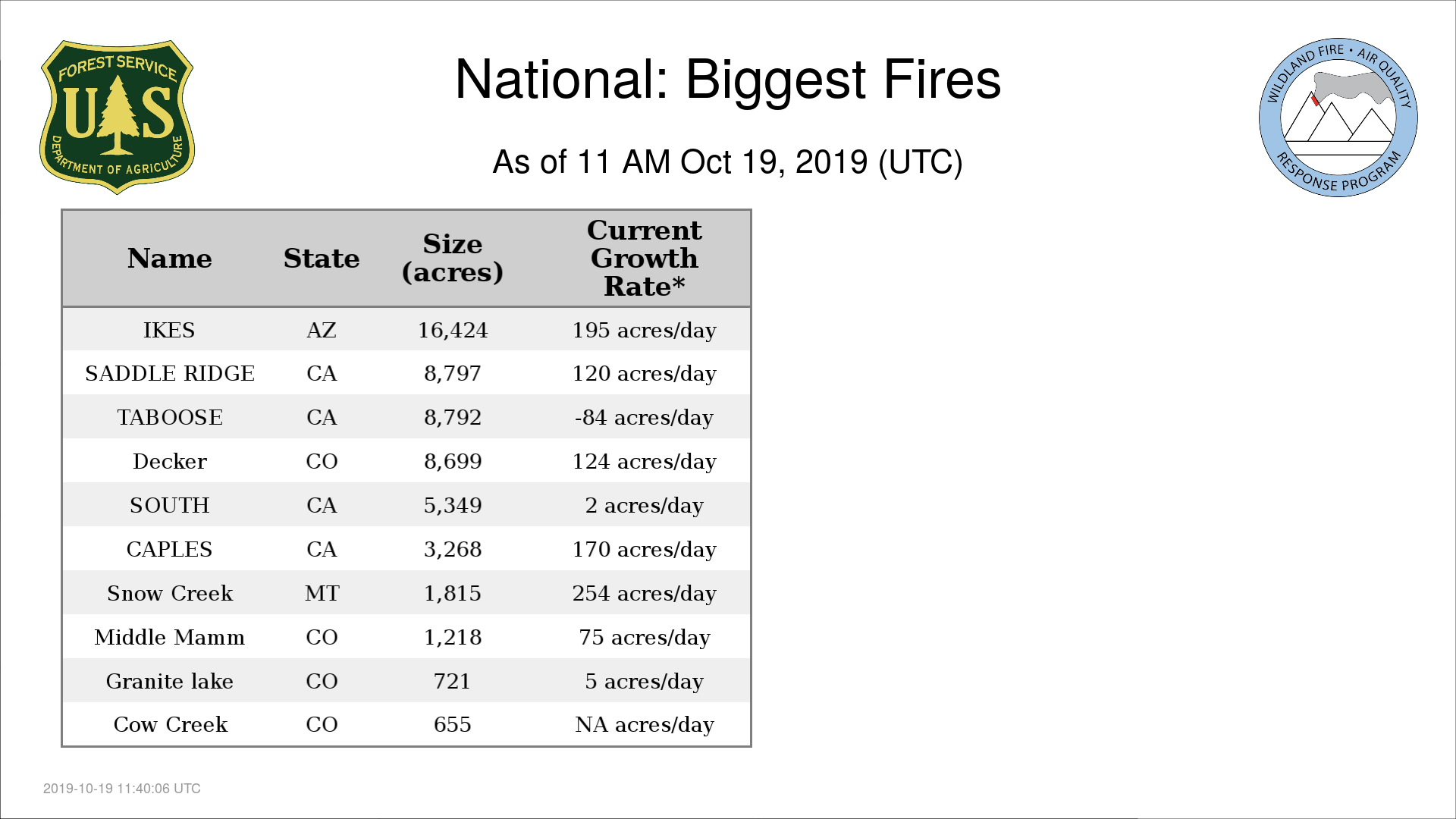Click the SOUTH fire size 5,349
The width and height of the screenshot is (1456, 819).
453,505
